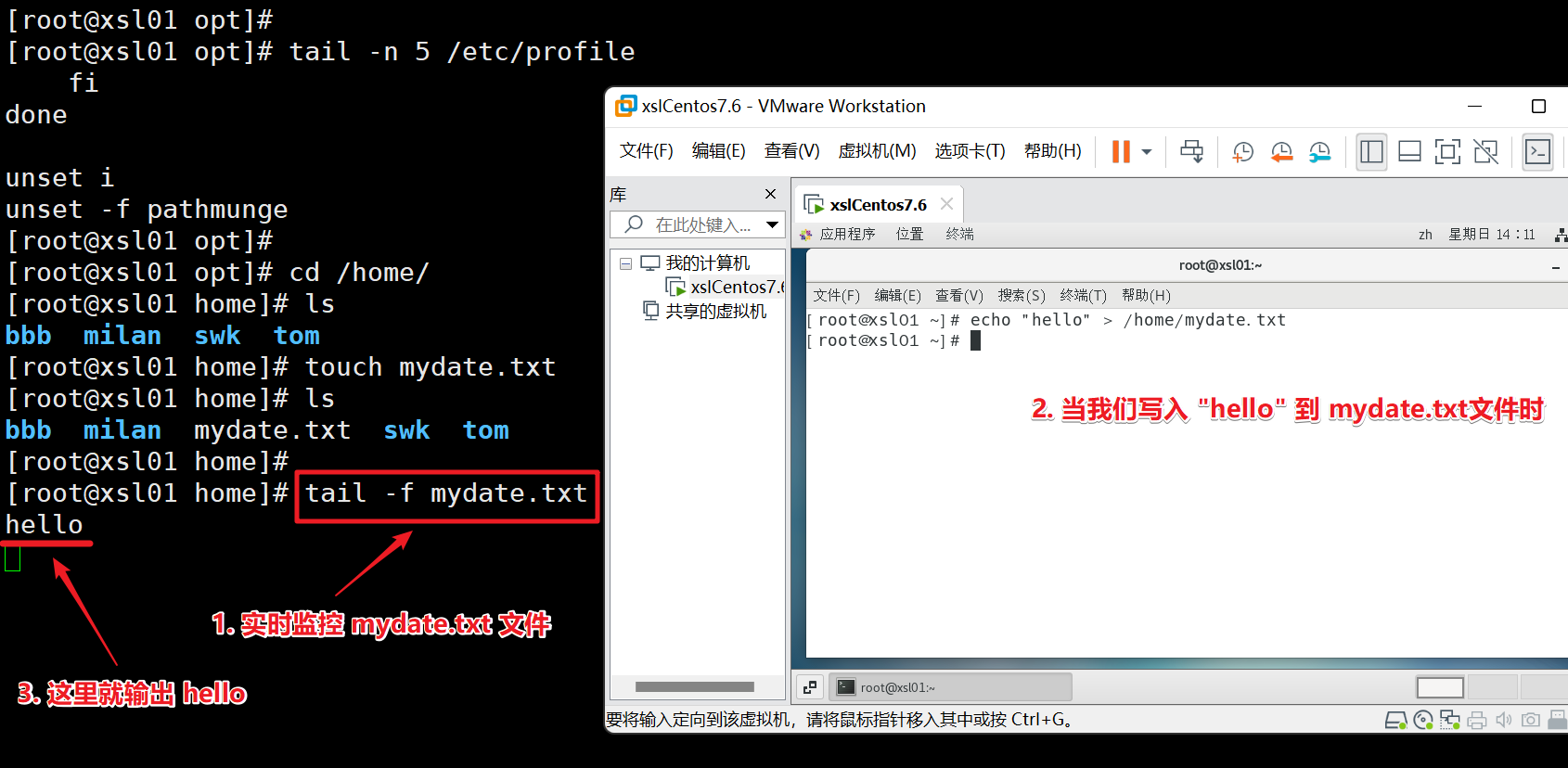Maximize the VMware Workstation window
Screen dimensions: 1568x768
[1538, 107]
